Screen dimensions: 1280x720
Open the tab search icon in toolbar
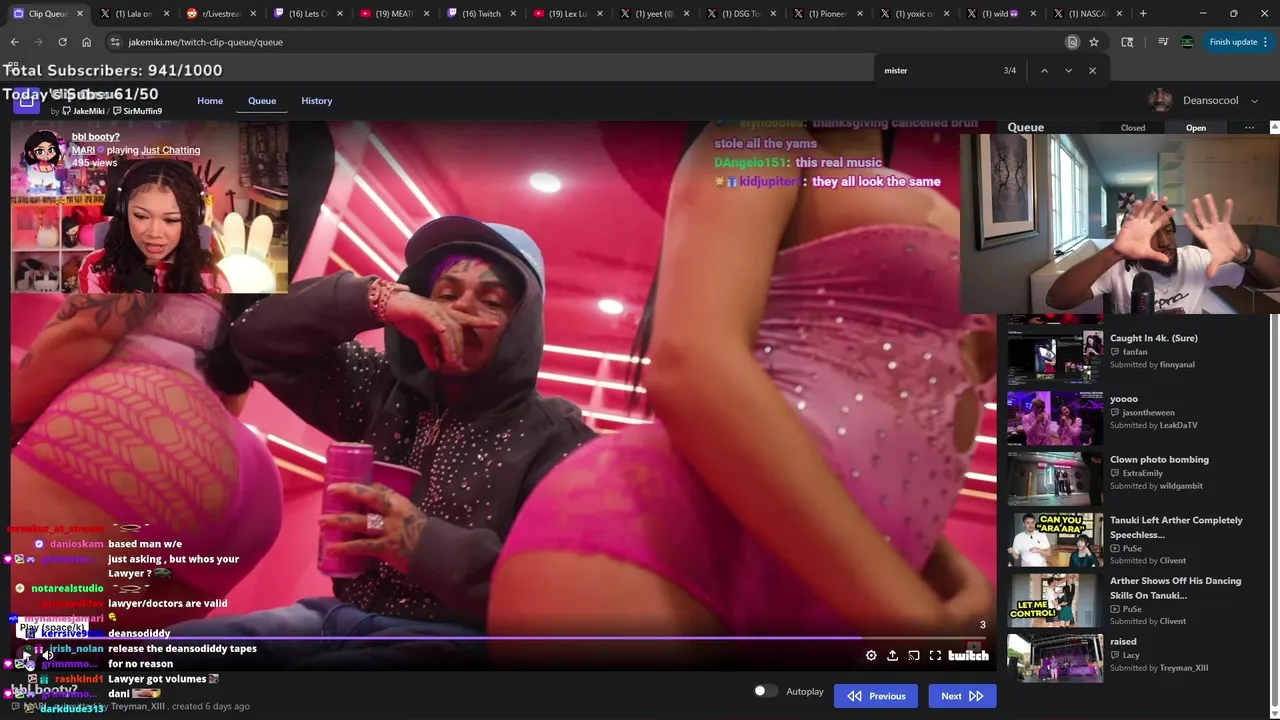[1127, 42]
